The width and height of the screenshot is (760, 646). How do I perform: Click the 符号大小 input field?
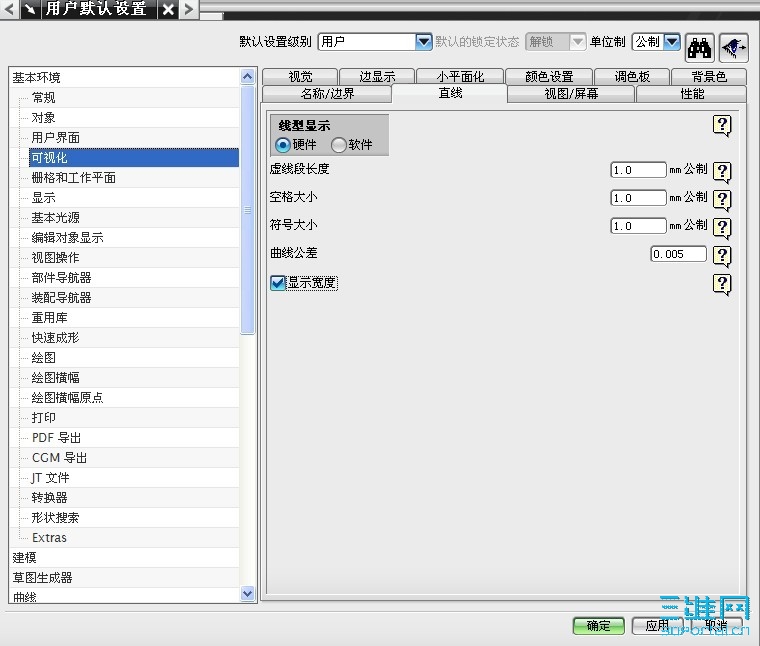point(638,226)
